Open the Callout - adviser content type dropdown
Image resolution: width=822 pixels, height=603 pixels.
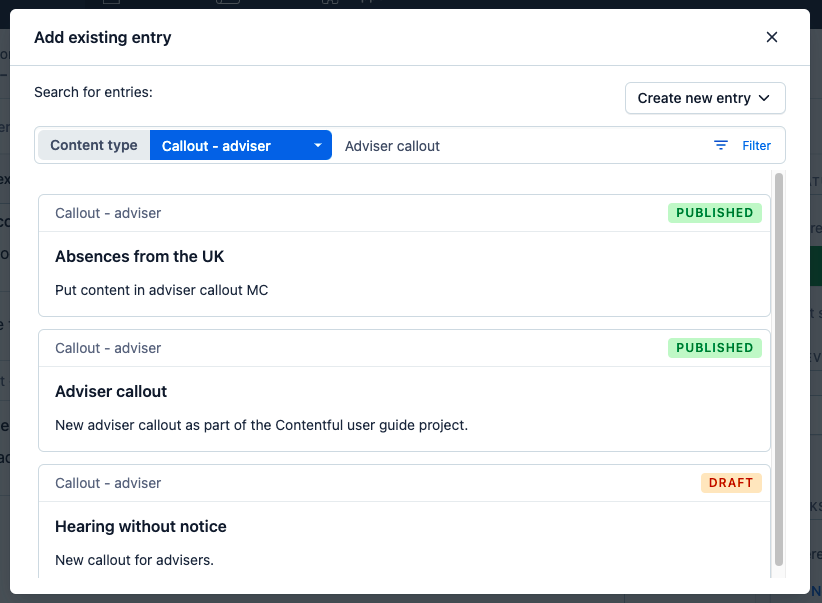tap(240, 145)
